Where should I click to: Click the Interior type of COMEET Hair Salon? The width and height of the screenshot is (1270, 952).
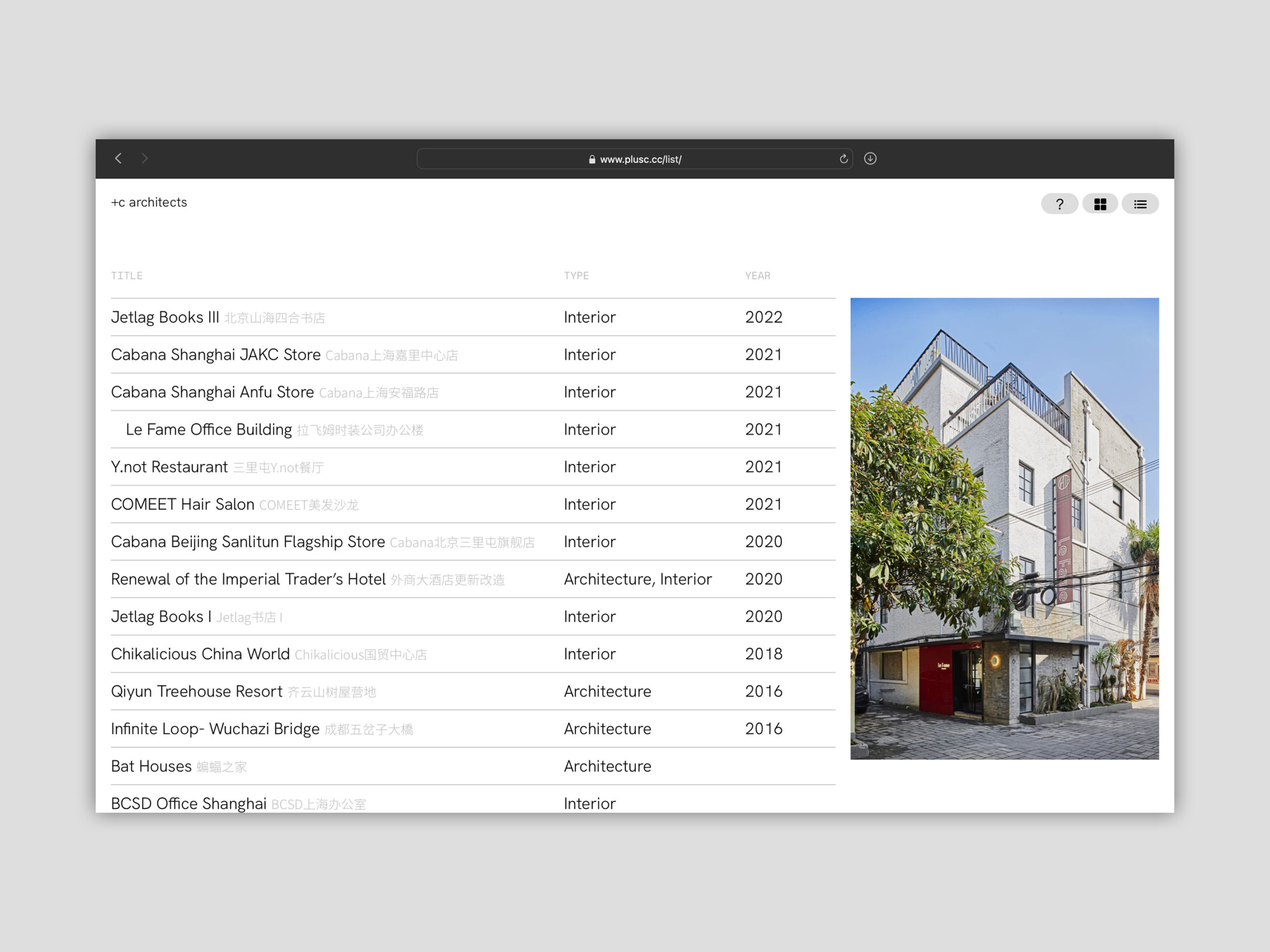[590, 504]
